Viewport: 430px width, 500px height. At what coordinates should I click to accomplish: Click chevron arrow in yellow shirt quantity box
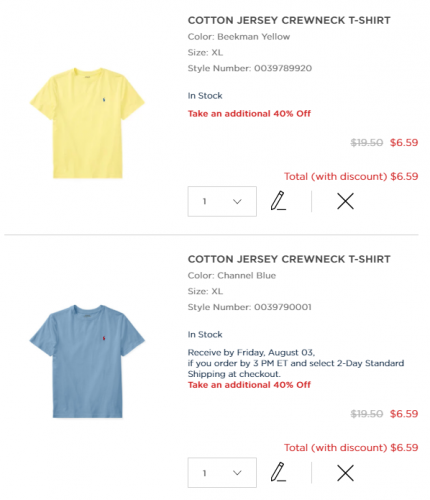pyautogui.click(x=237, y=201)
